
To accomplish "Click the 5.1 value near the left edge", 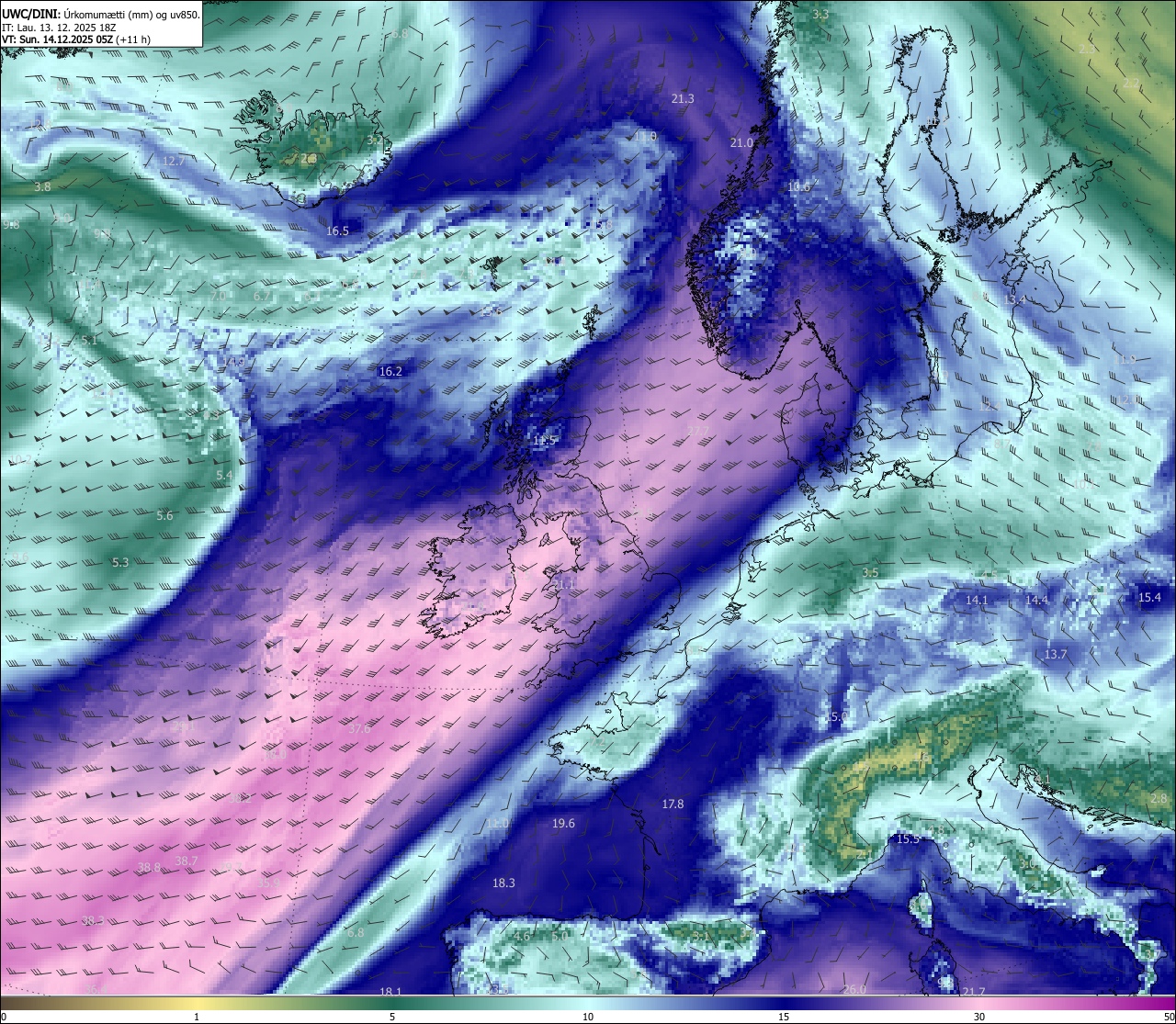I will point(89,341).
